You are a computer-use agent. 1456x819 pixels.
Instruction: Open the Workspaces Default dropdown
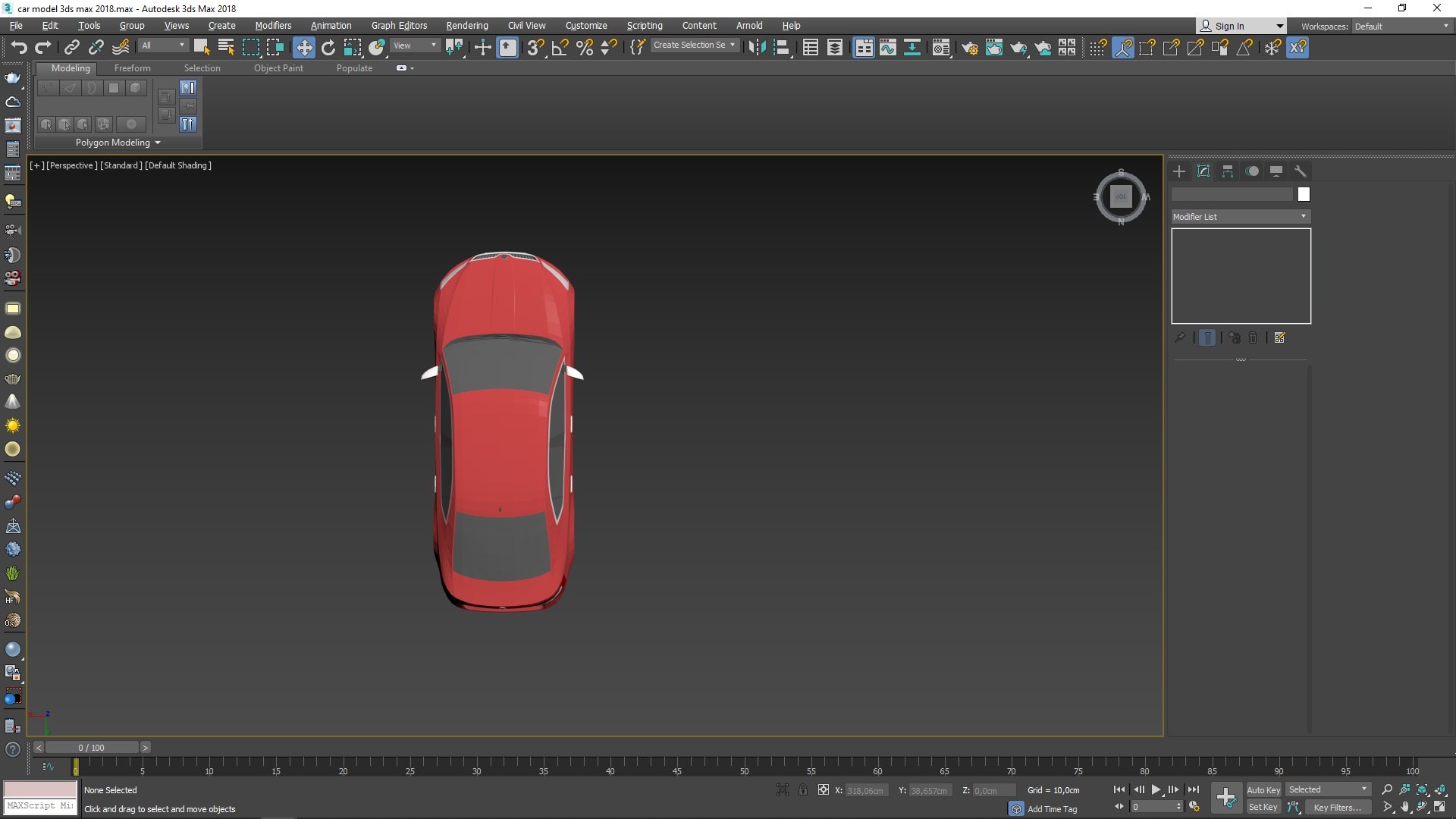tap(1401, 27)
